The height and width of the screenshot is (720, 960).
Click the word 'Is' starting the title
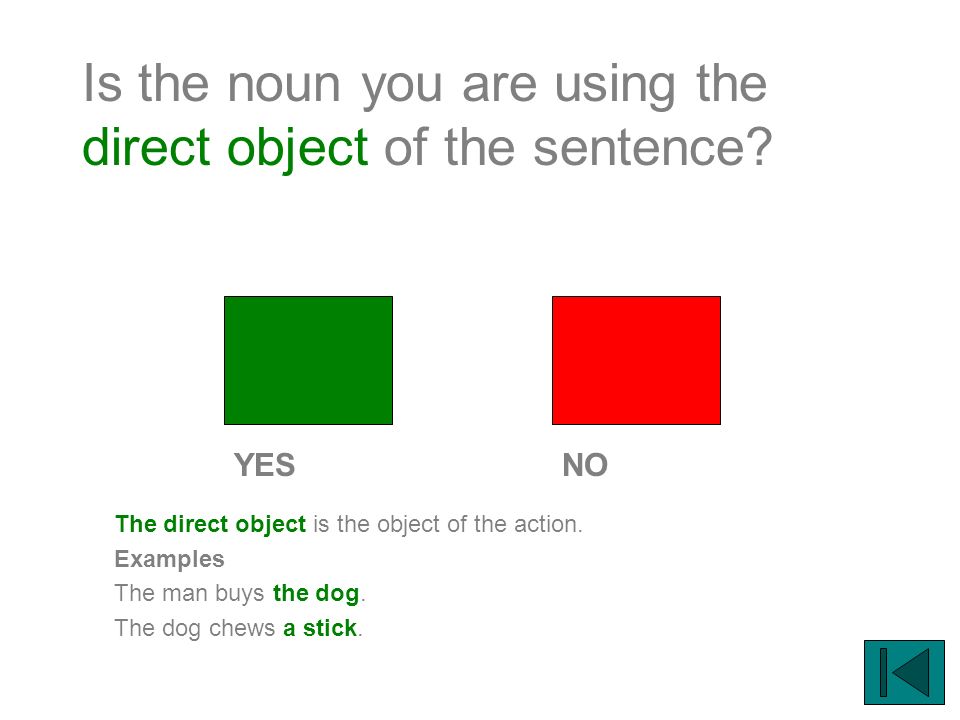click(x=102, y=83)
